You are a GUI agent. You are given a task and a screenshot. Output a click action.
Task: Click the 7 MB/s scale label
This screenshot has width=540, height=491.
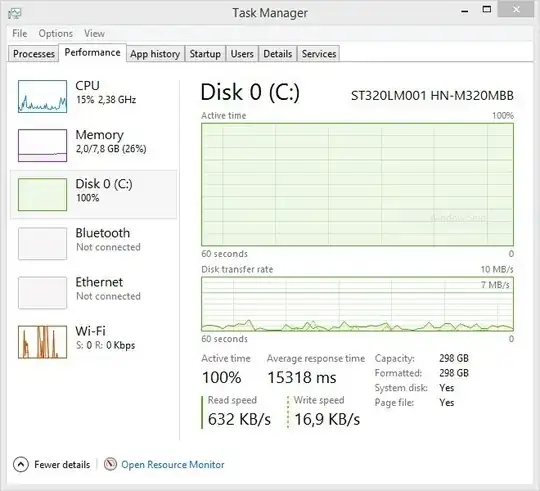tap(495, 285)
